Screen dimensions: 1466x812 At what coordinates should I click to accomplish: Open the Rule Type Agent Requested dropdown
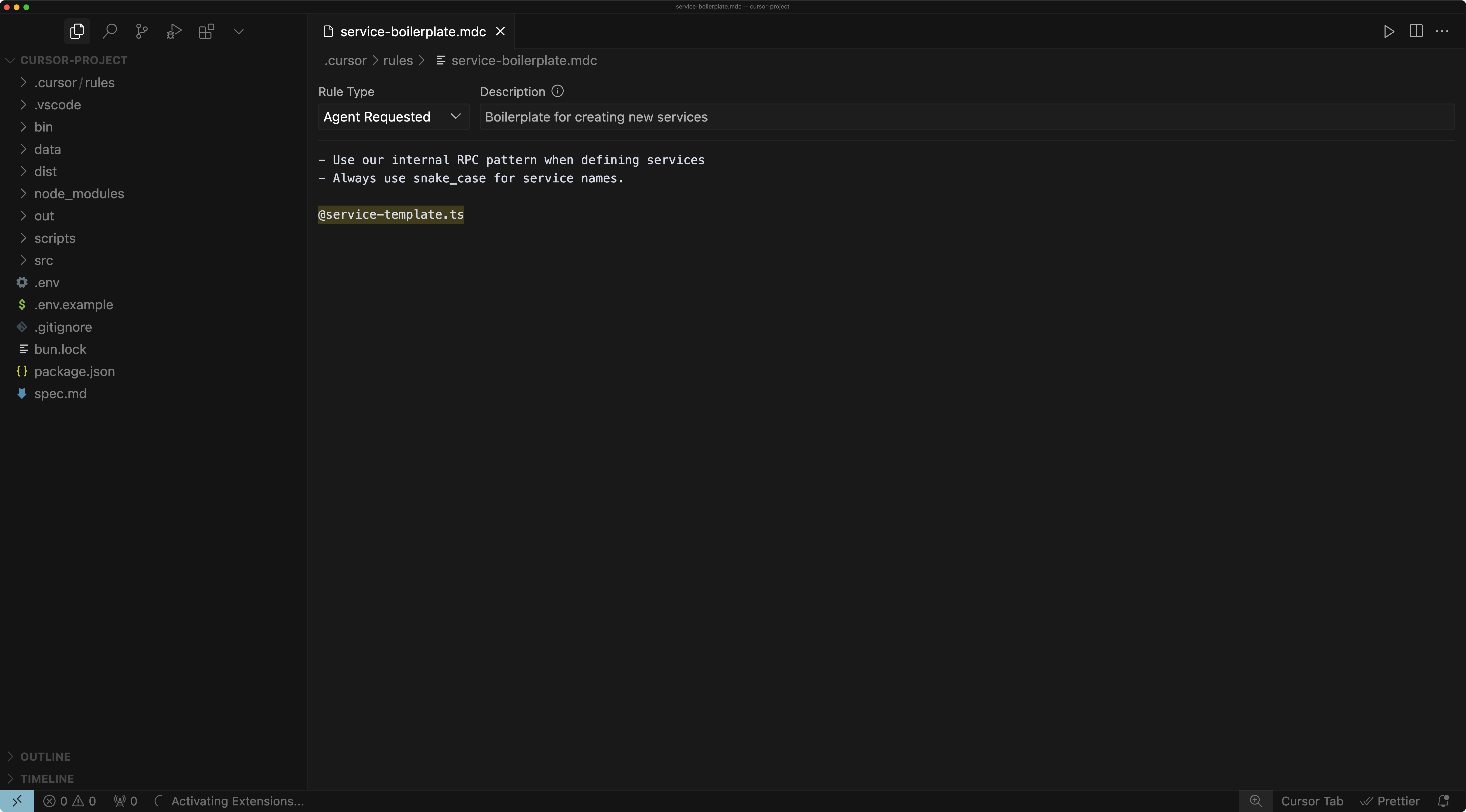click(393, 117)
